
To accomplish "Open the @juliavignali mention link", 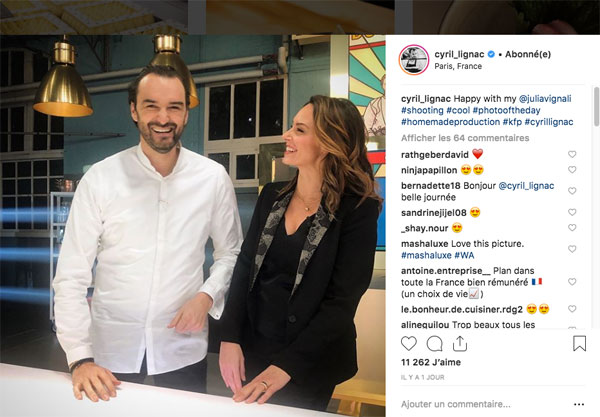I will [545, 99].
